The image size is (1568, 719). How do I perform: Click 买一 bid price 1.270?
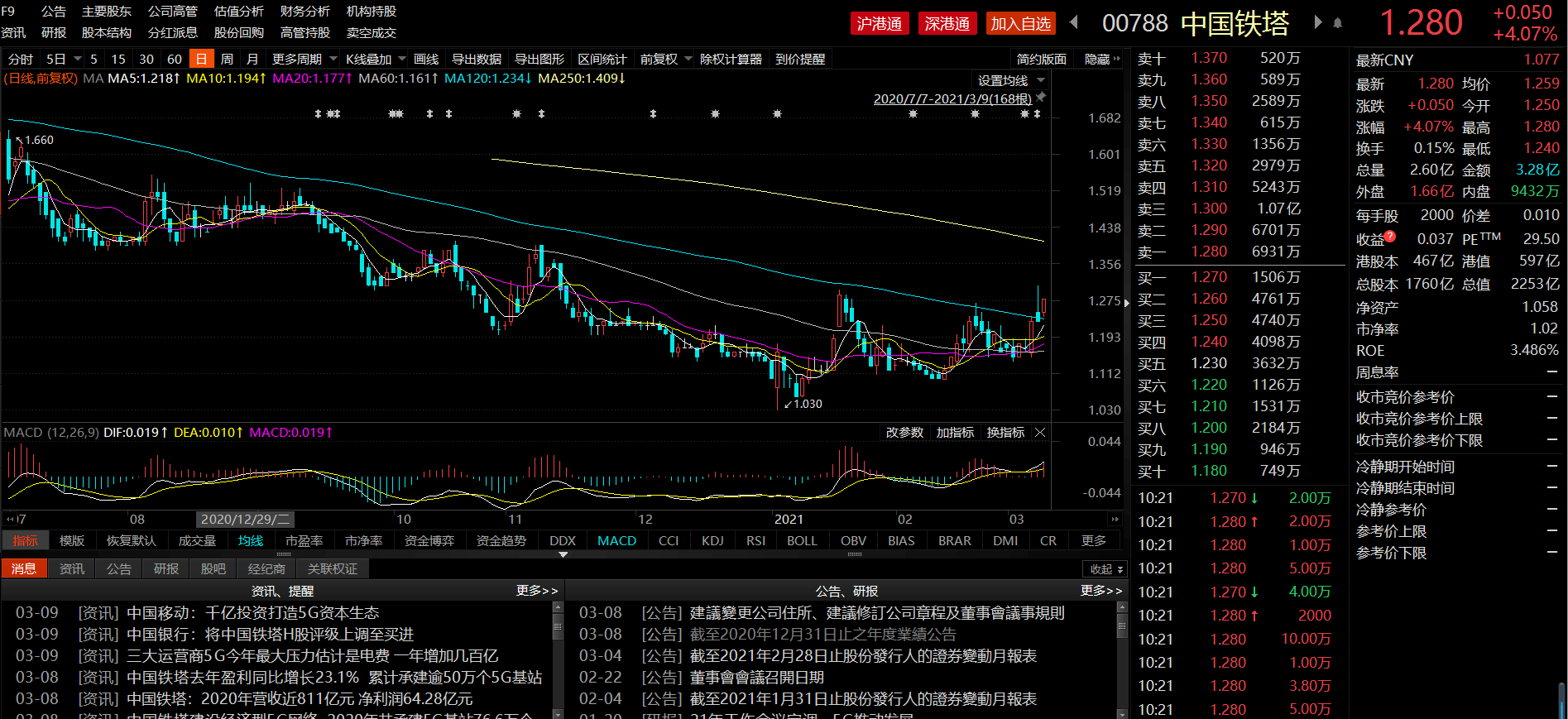click(x=1209, y=277)
